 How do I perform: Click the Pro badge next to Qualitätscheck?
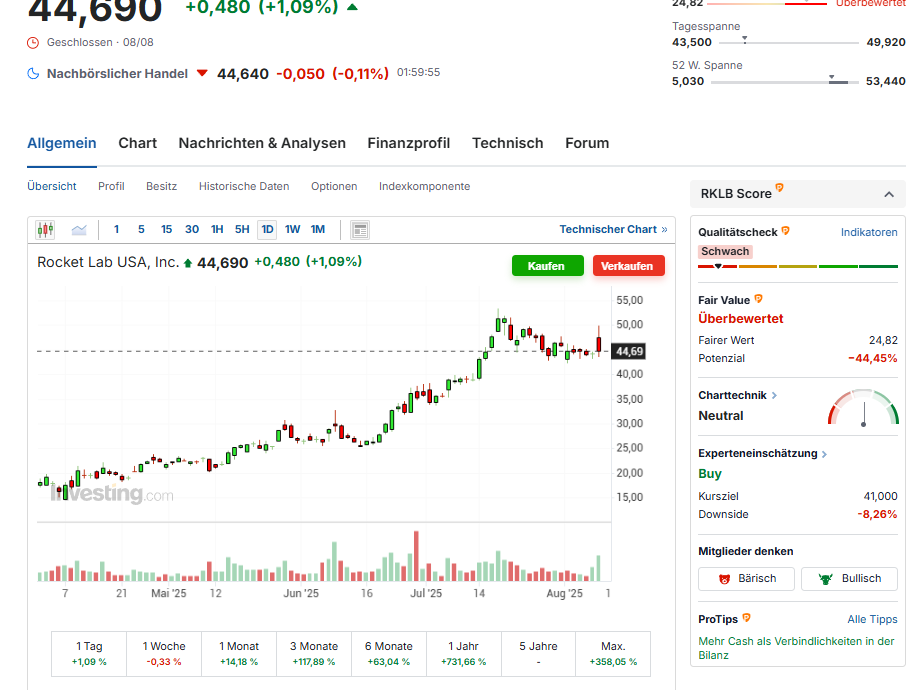pos(786,231)
